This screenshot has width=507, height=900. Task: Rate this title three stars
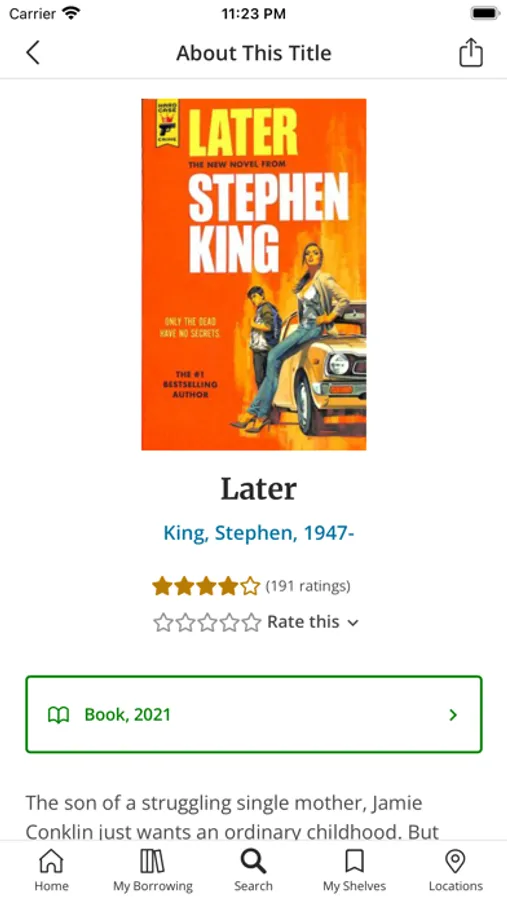pyautogui.click(x=207, y=622)
